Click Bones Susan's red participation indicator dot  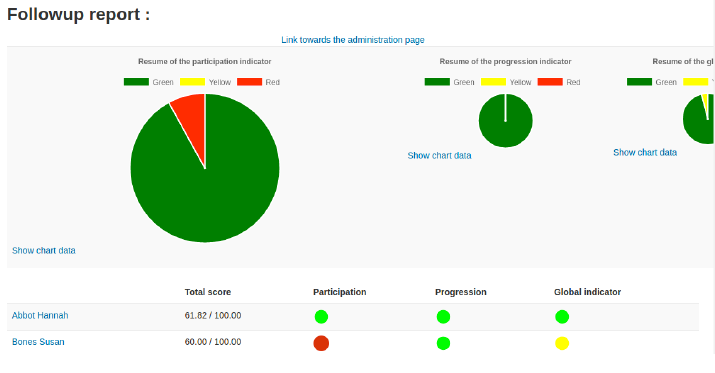pos(321,343)
